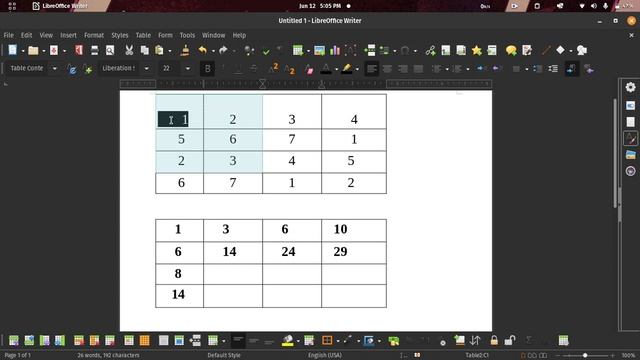
Task: Open the highlighting color dropdown arrow
Action: coord(357,69)
